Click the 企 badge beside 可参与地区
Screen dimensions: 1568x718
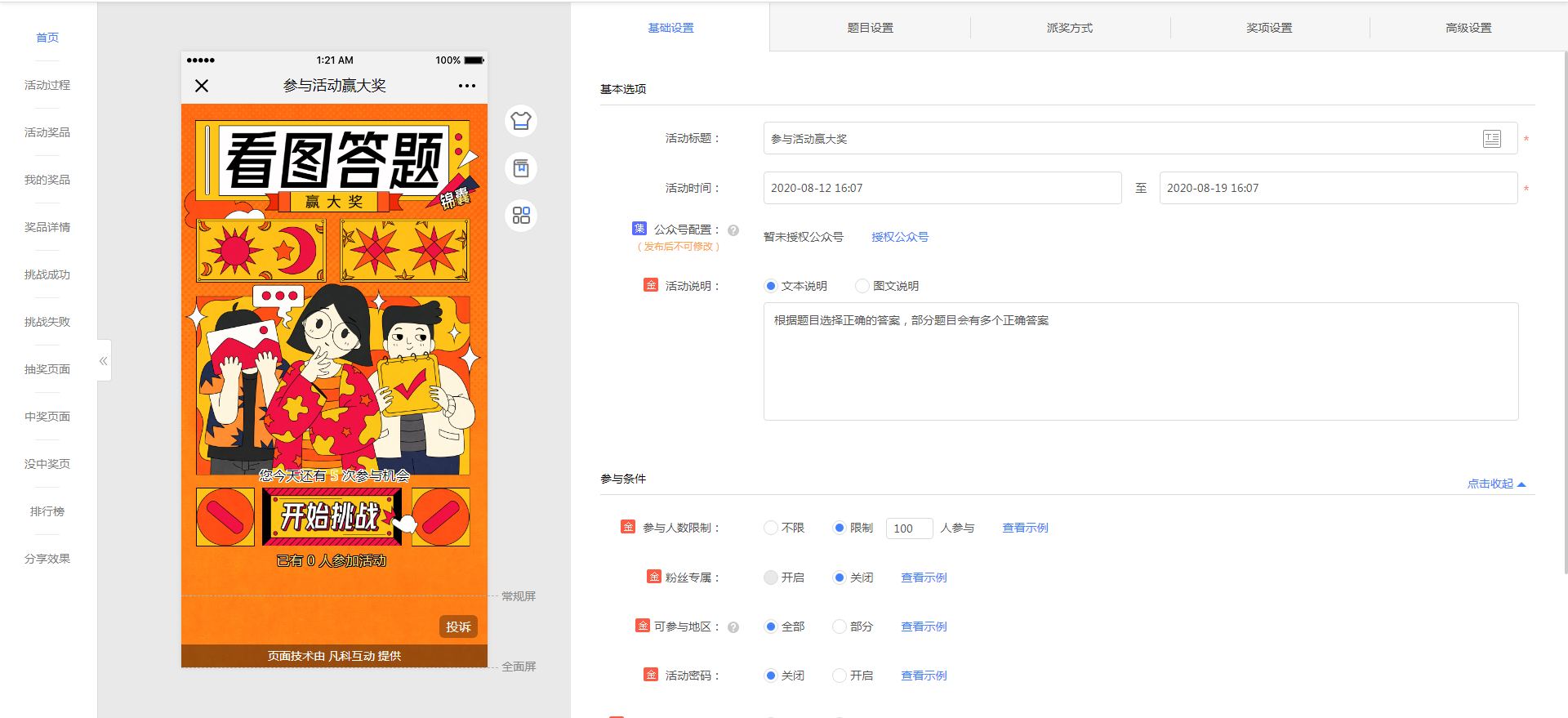tap(643, 626)
